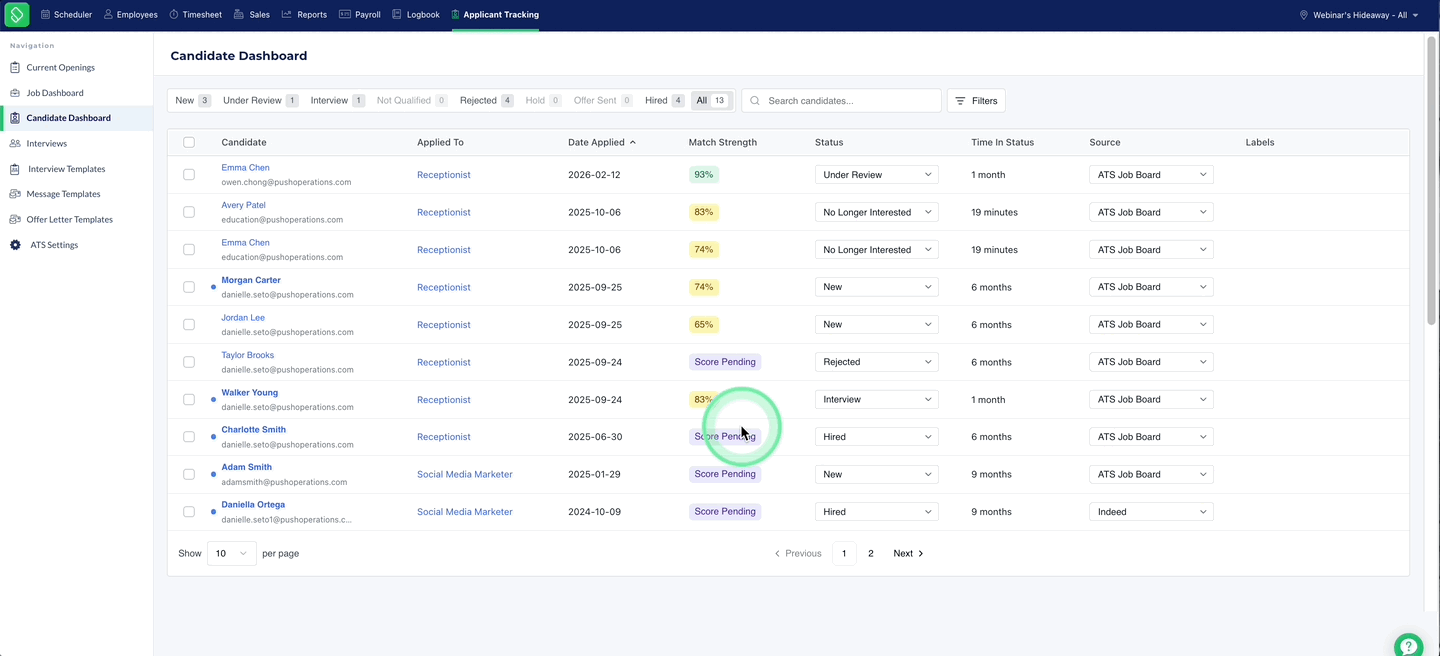Click the location pin icon by Webinar's Hideaway
The image size is (1440, 656).
click(x=1303, y=15)
